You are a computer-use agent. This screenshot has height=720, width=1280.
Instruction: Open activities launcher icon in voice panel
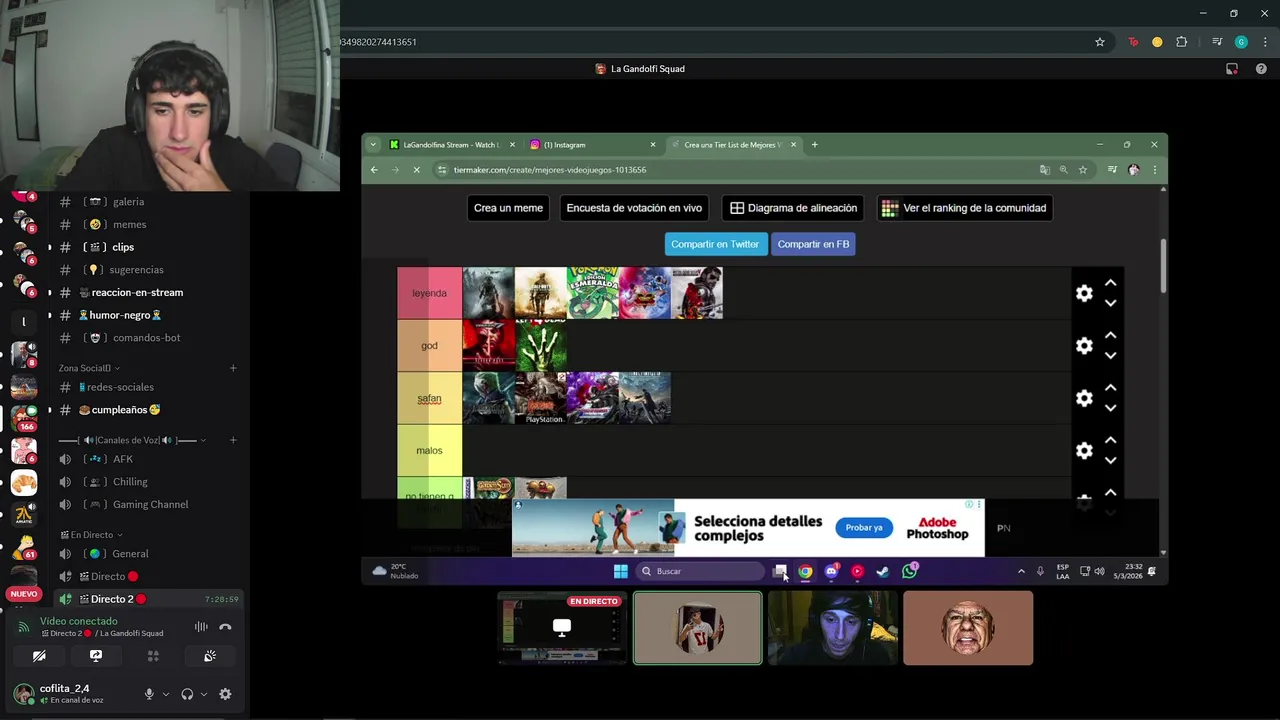click(x=153, y=656)
